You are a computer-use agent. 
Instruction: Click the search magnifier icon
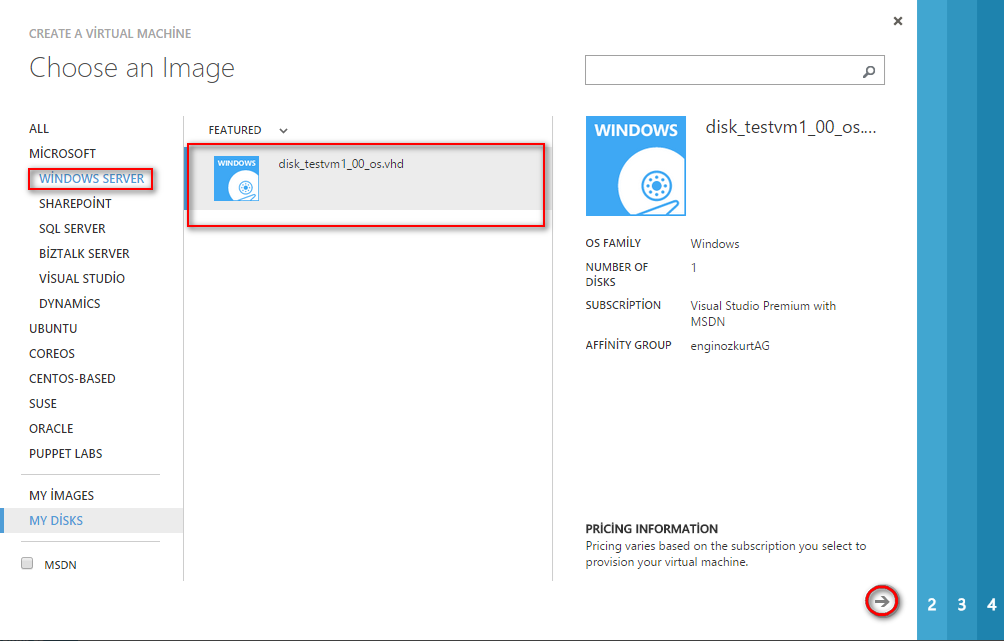869,71
